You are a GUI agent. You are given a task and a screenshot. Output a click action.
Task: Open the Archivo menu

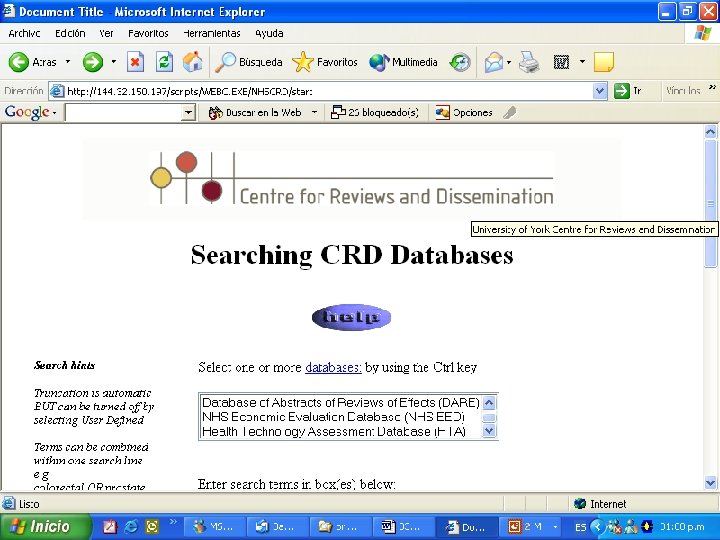click(24, 34)
